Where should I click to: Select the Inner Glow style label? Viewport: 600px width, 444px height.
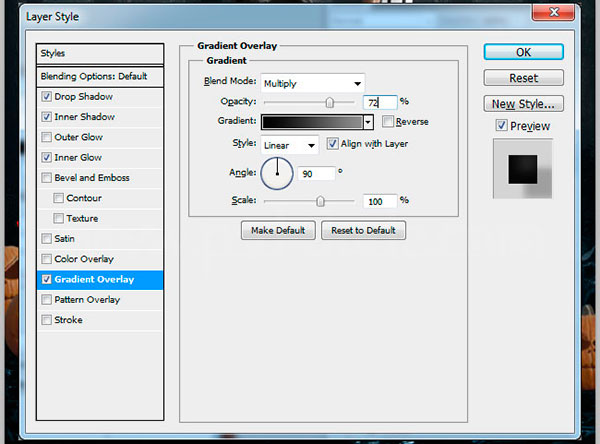click(78, 157)
